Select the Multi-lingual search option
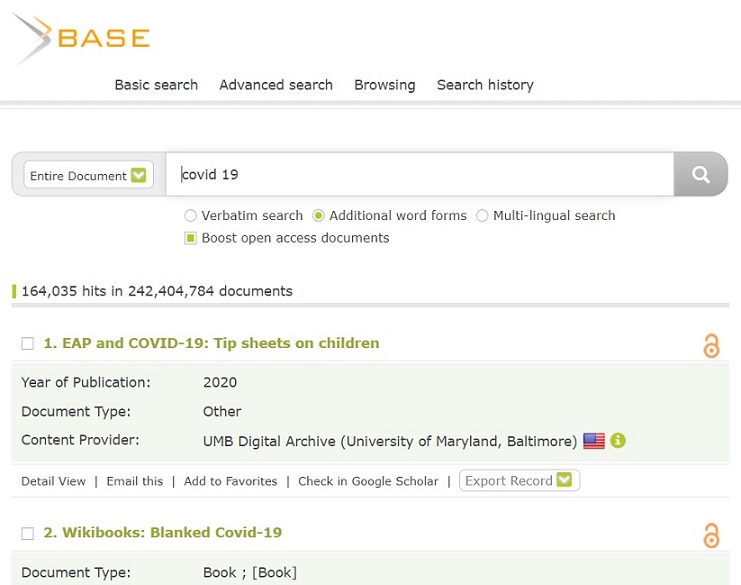Screen dimensions: 741x585 click(x=482, y=216)
